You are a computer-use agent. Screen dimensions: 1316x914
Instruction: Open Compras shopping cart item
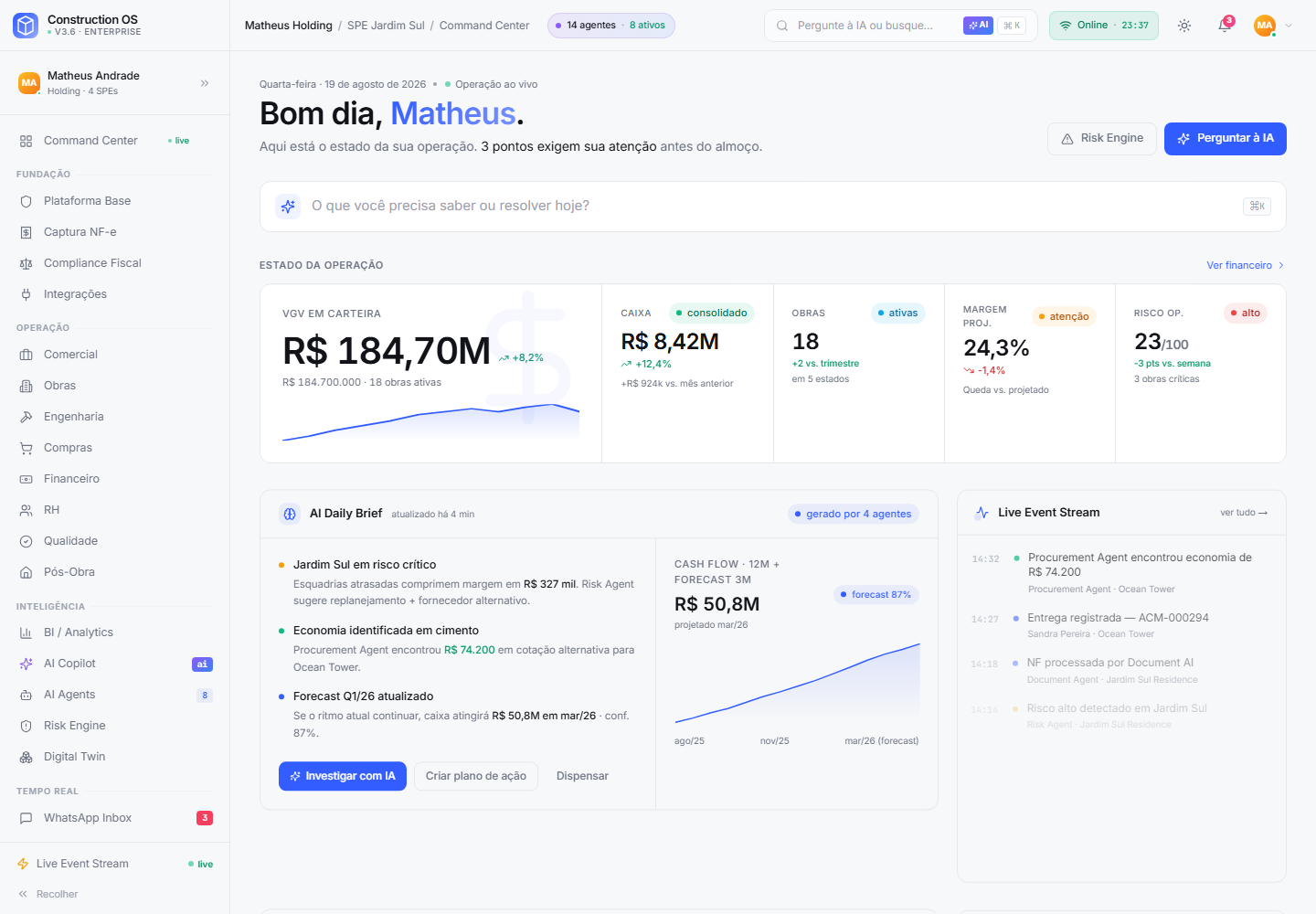114,448
